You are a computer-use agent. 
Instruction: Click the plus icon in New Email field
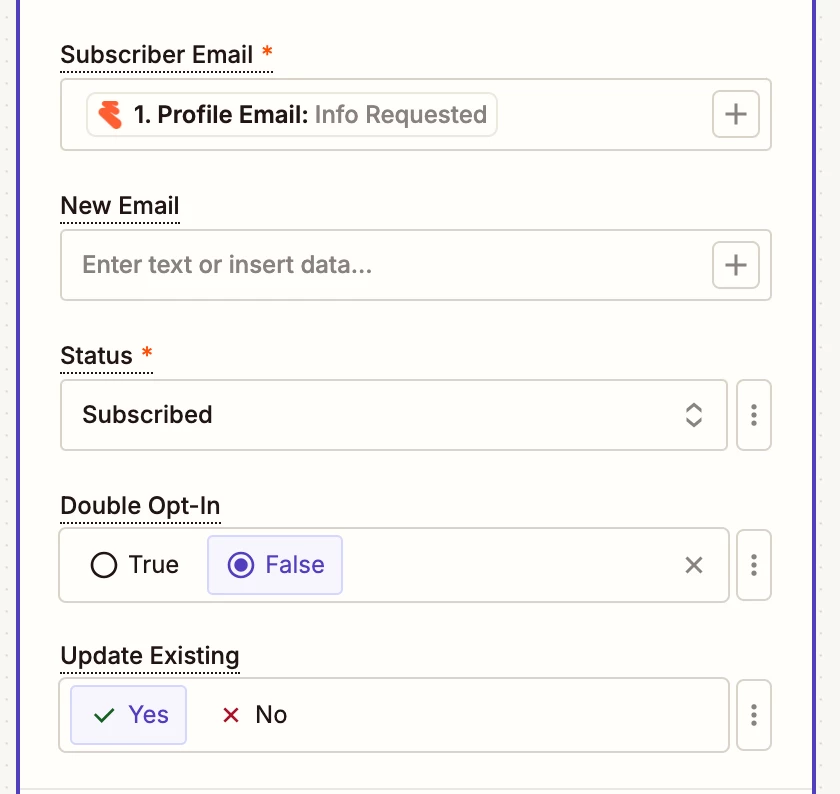pyautogui.click(x=736, y=265)
